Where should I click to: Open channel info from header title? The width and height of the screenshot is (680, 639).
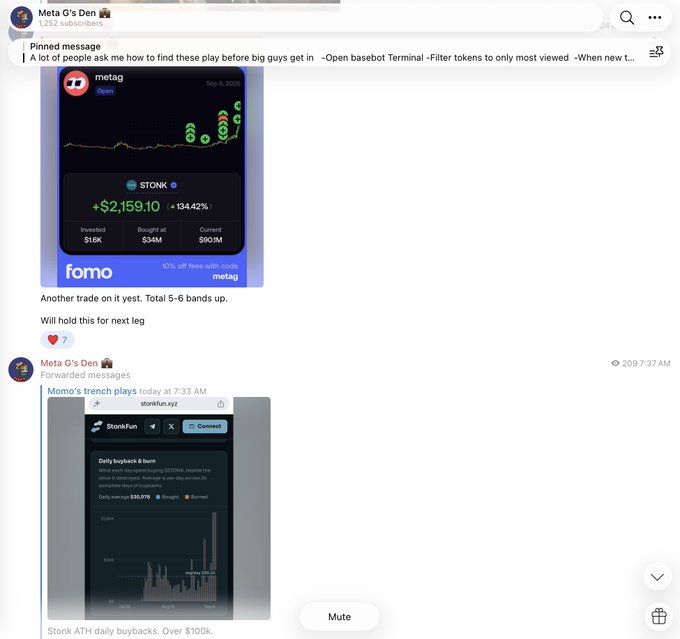pyautogui.click(x=74, y=13)
